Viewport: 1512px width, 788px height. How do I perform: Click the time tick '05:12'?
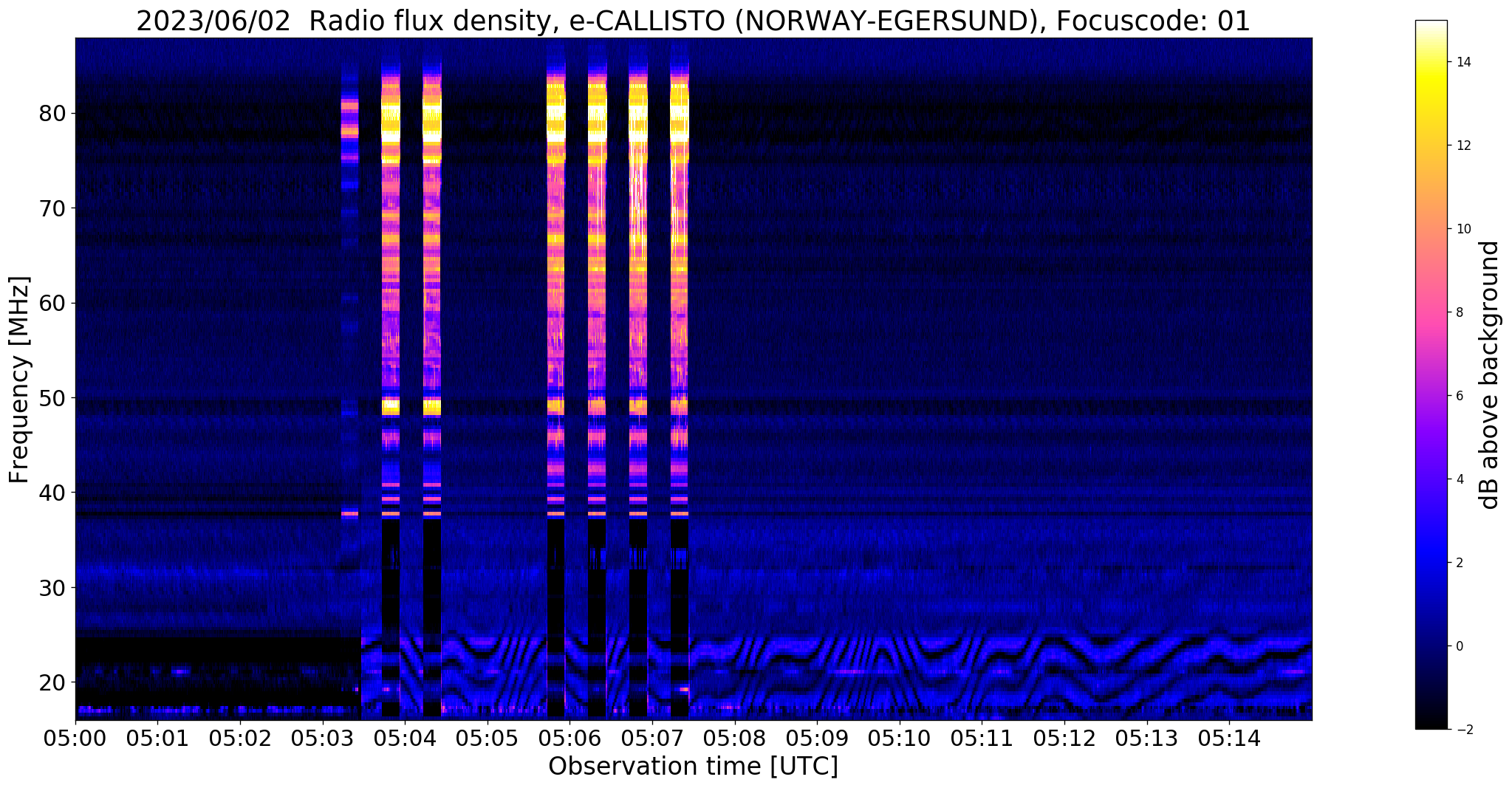pos(1065,737)
